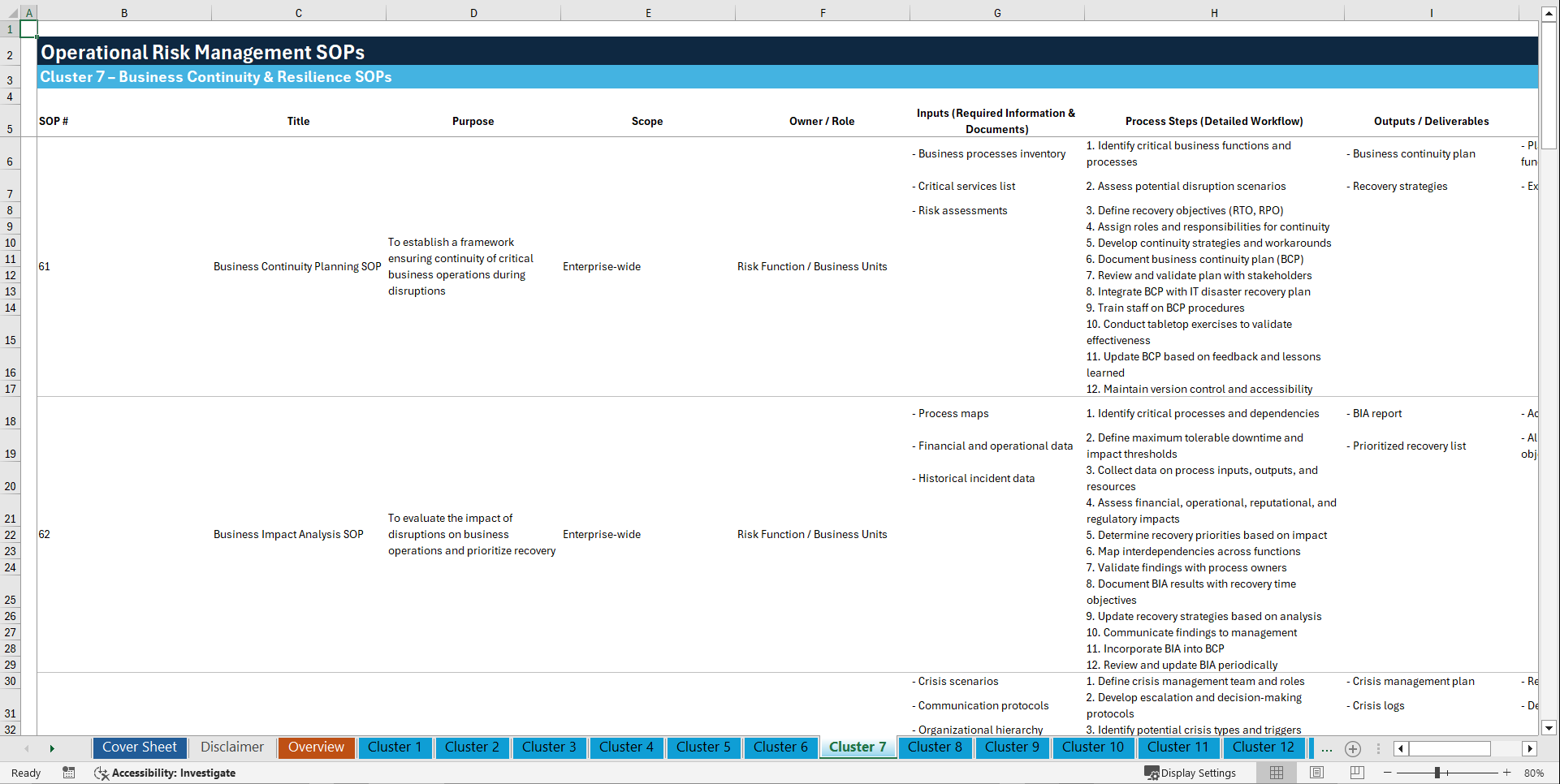Image resolution: width=1560 pixels, height=784 pixels.
Task: Switch to Normal view in status bar
Action: 1275,773
